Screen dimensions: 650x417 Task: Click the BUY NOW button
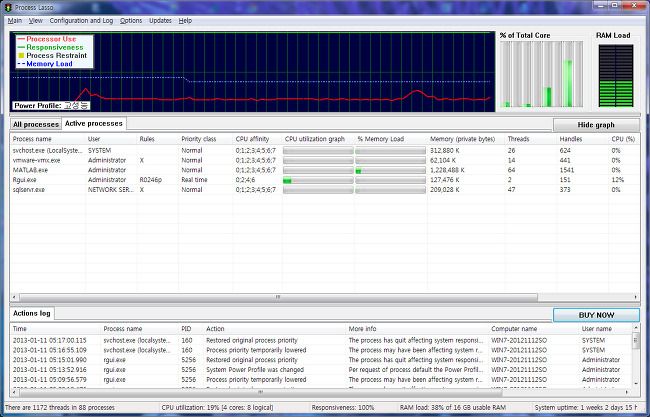[x=596, y=315]
